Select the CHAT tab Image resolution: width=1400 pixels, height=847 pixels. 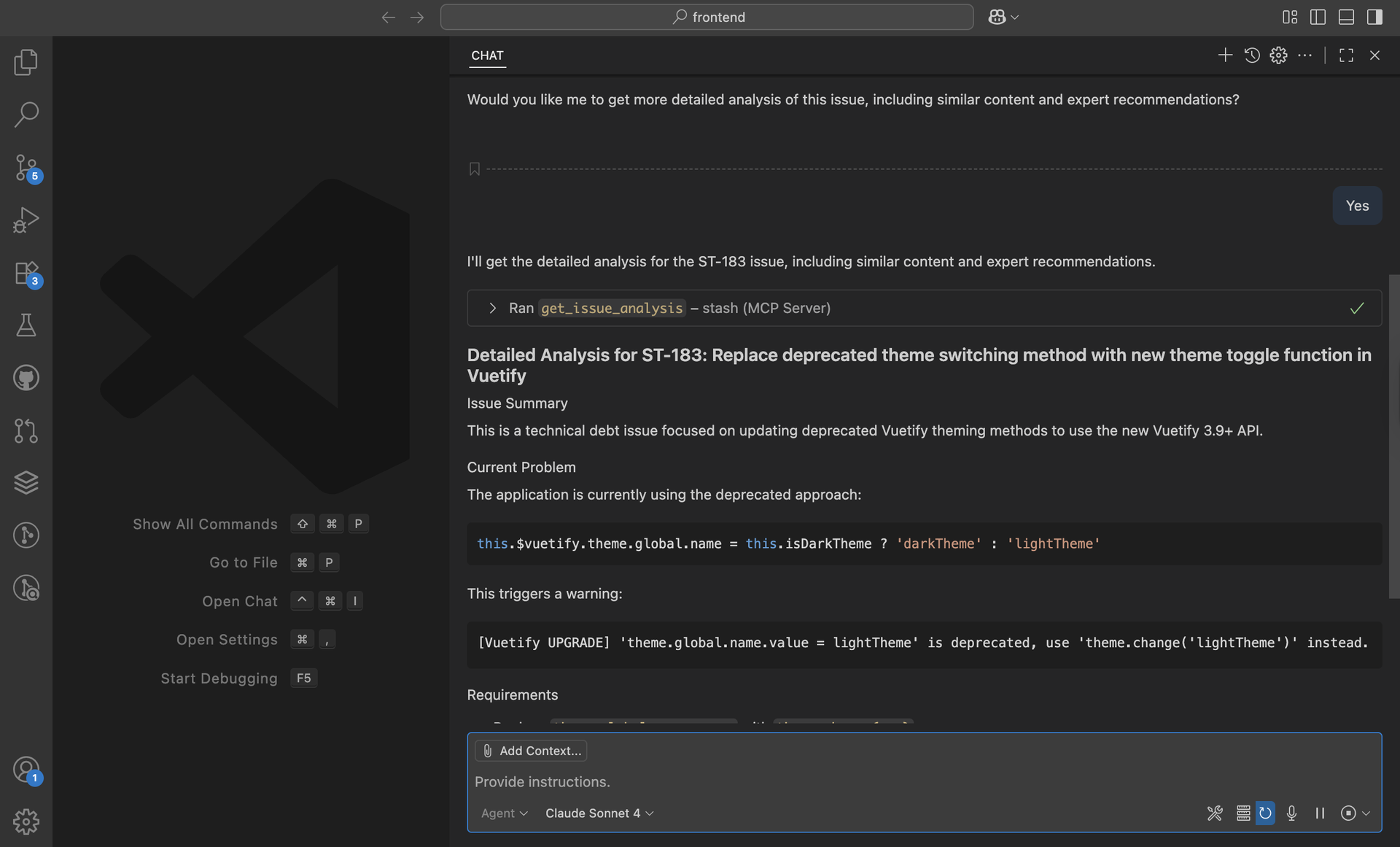click(x=487, y=55)
